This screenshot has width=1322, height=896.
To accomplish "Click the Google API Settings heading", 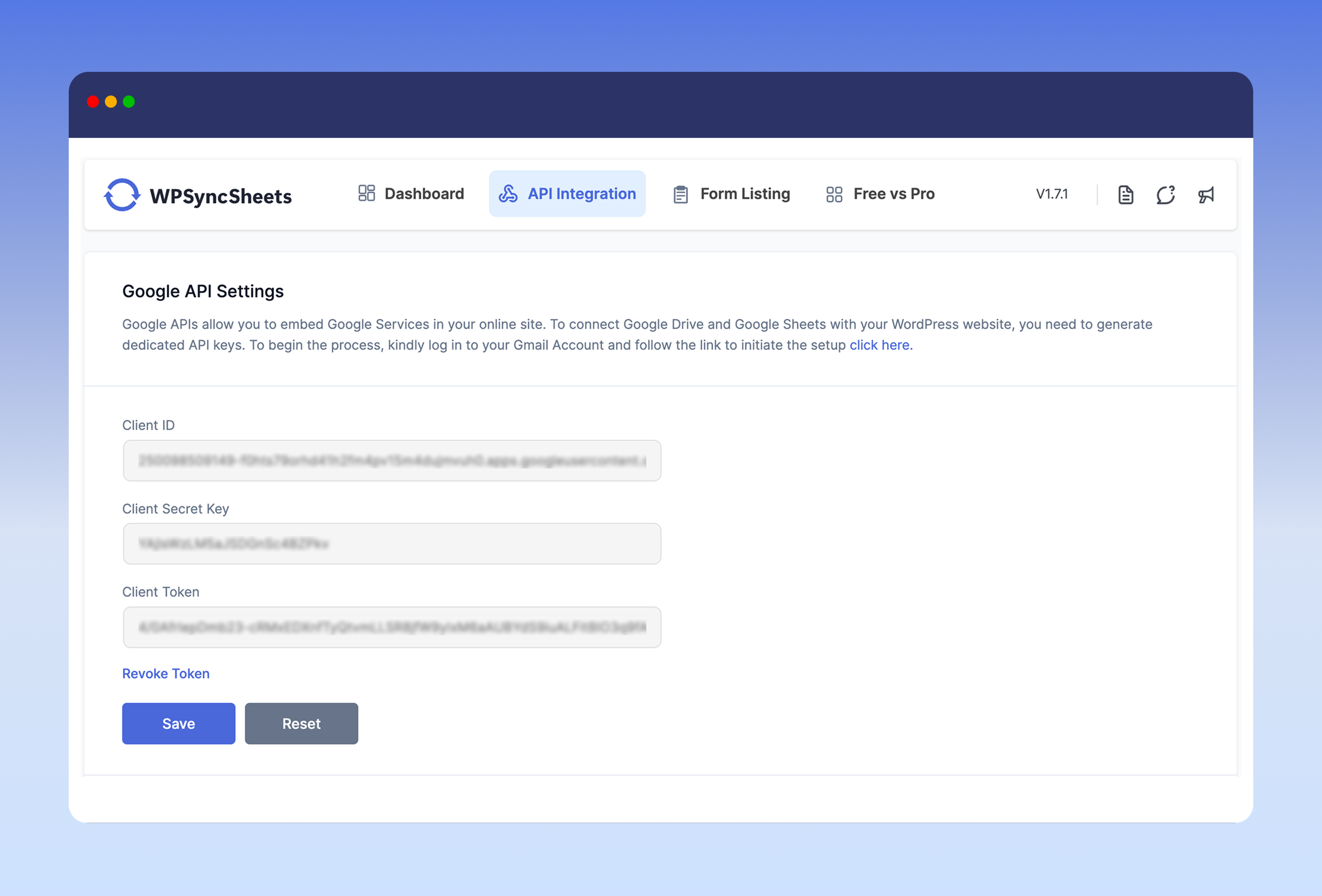I will [203, 291].
